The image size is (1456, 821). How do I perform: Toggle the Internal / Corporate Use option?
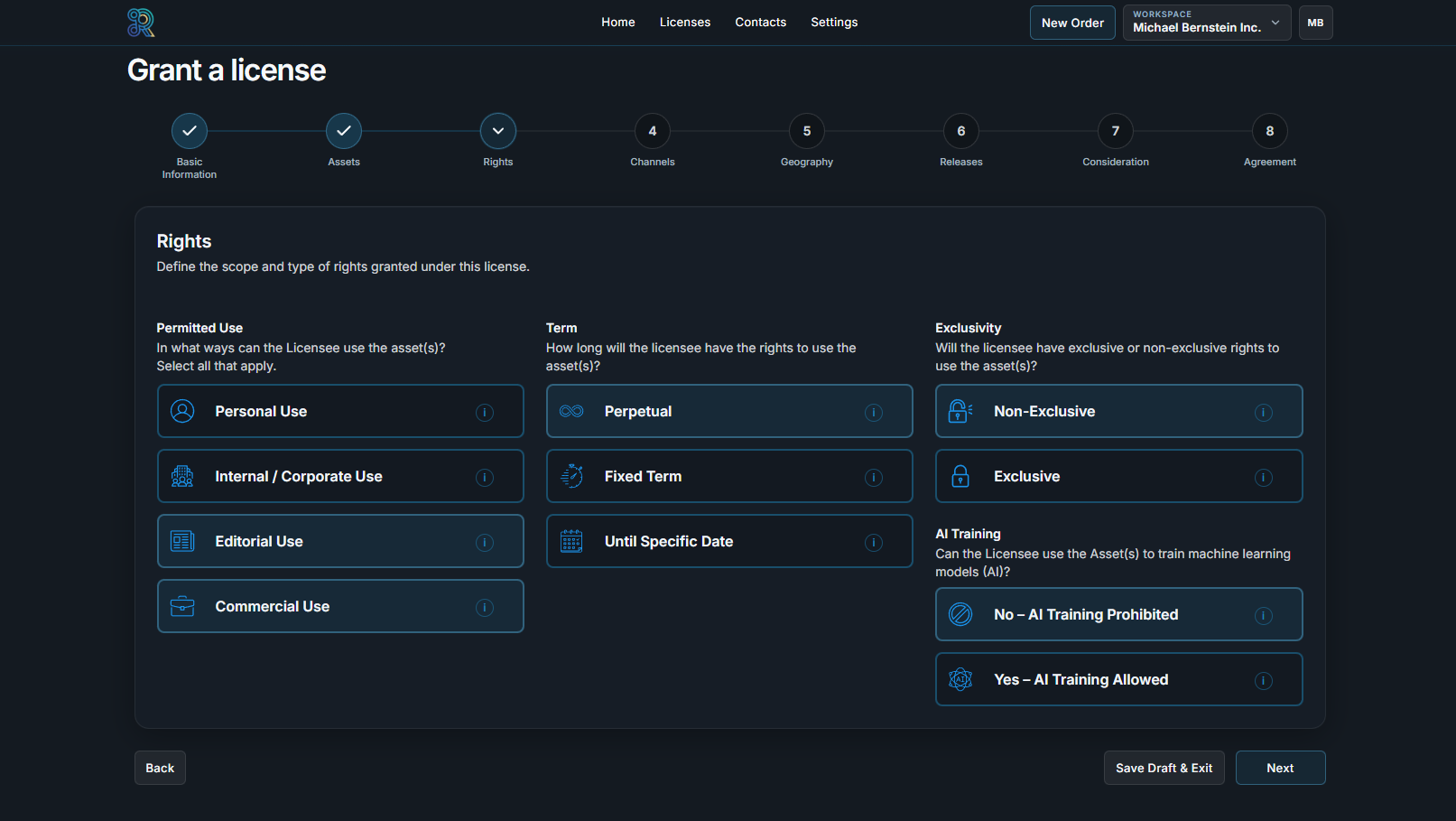pyautogui.click(x=340, y=476)
